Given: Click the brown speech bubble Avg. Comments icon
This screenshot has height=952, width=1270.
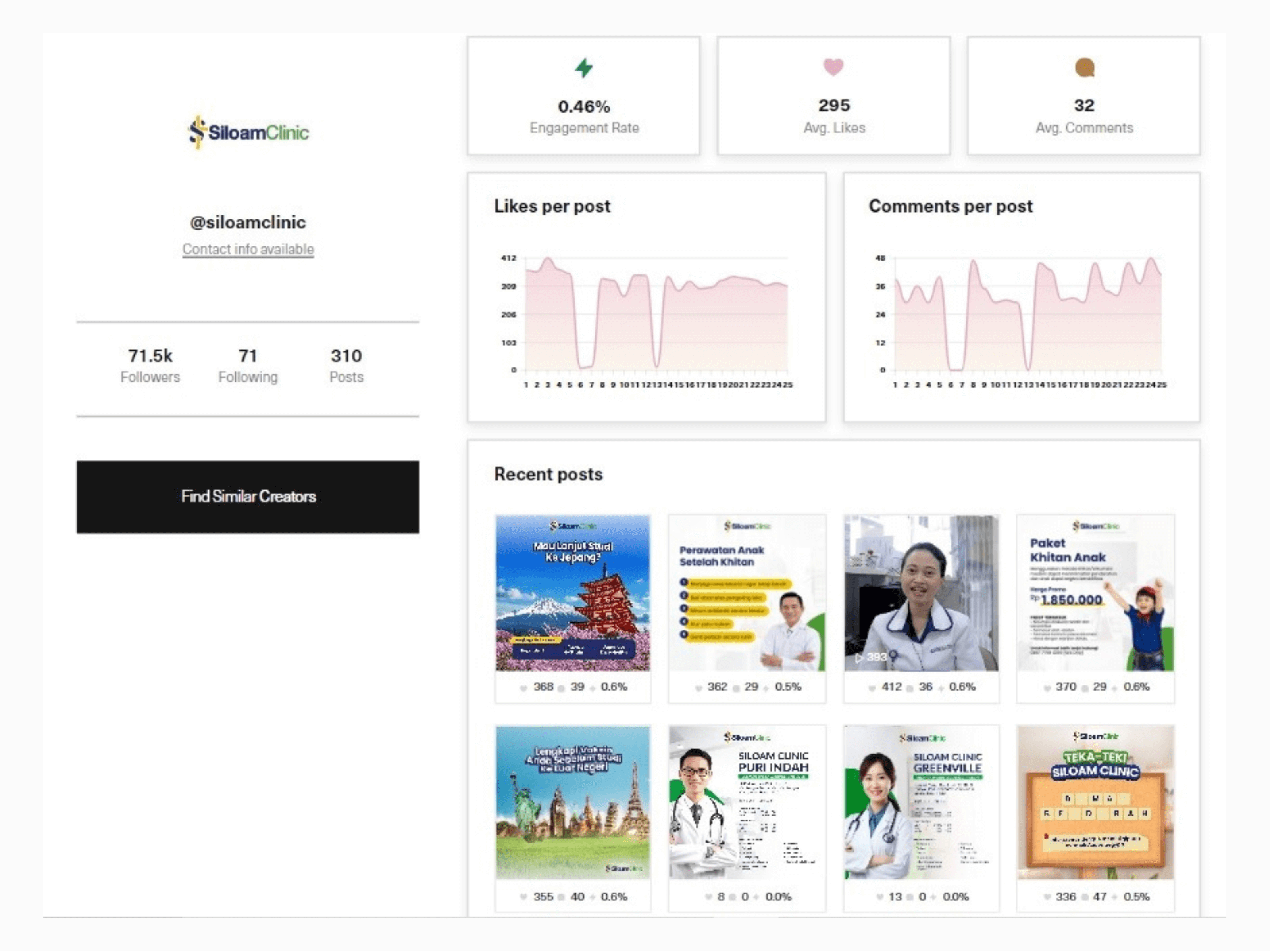Looking at the screenshot, I should pyautogui.click(x=1085, y=68).
